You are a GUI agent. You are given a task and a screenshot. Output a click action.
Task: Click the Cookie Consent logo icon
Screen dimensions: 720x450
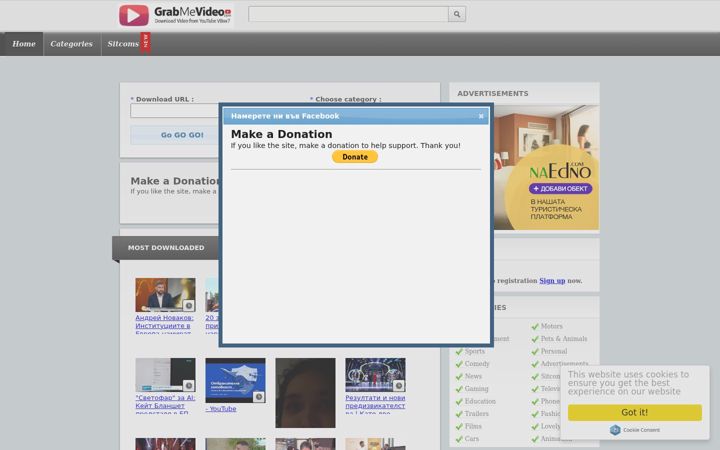(615, 430)
